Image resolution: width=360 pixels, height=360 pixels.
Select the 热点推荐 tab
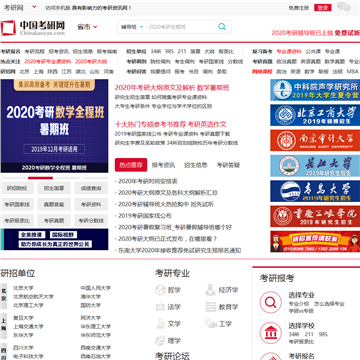coord(131,165)
